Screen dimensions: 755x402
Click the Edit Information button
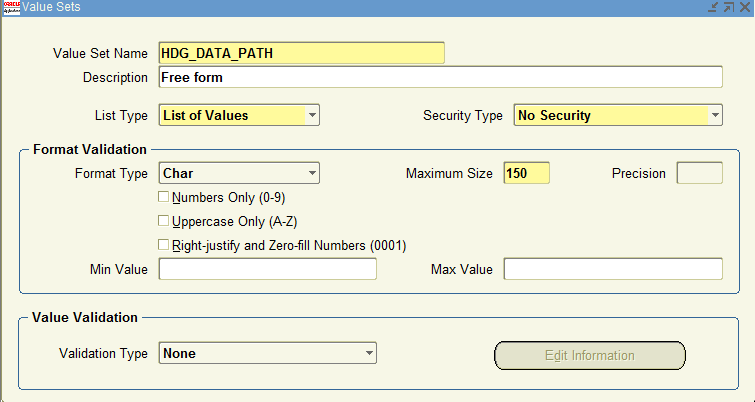[x=590, y=356]
